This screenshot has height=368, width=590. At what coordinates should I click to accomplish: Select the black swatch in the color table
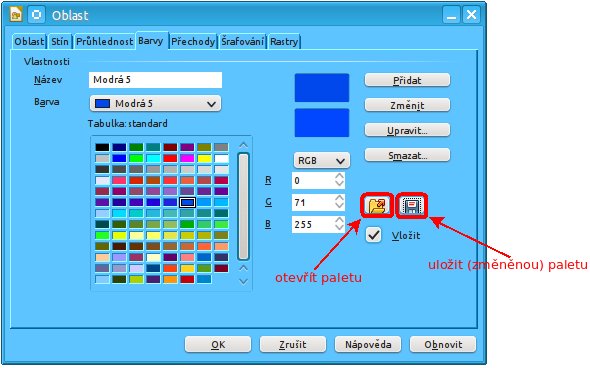(102, 147)
